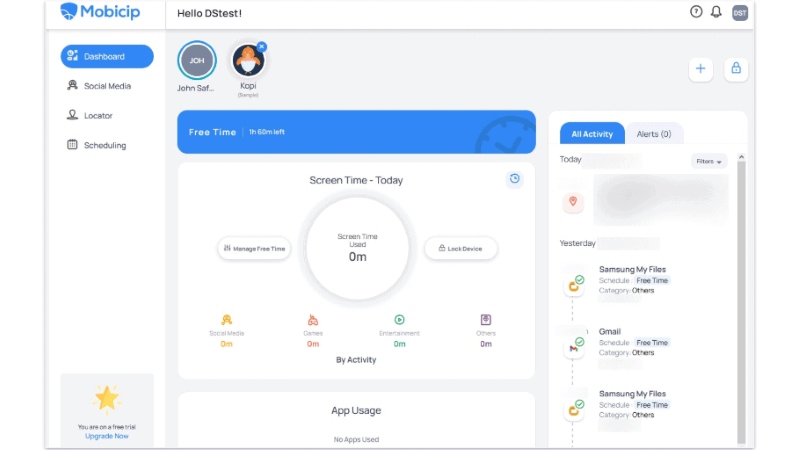This screenshot has height=450, width=800.
Task: Open the Filters dropdown
Action: [709, 161]
